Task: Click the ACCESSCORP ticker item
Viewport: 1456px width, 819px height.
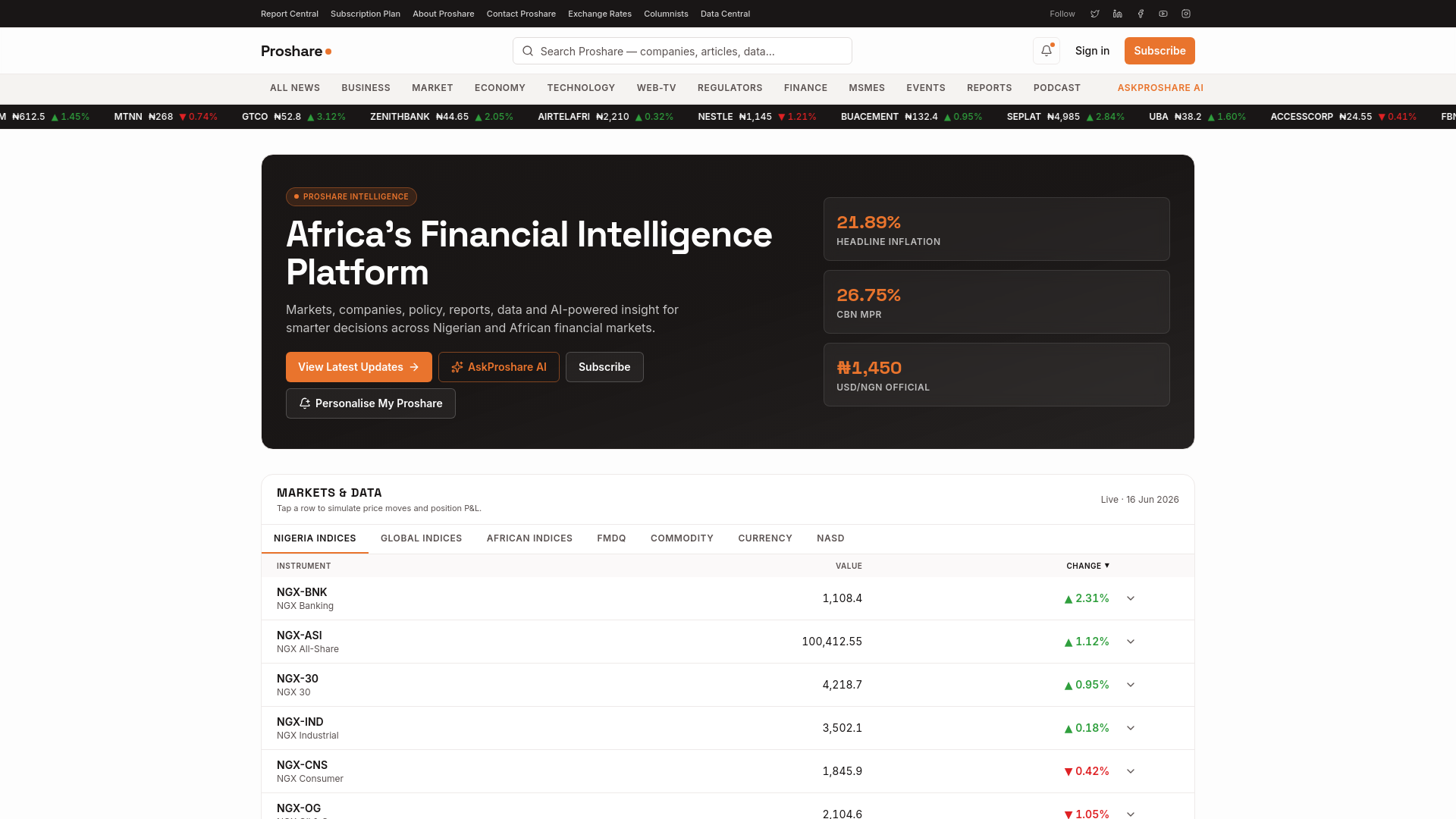Action: [1343, 117]
